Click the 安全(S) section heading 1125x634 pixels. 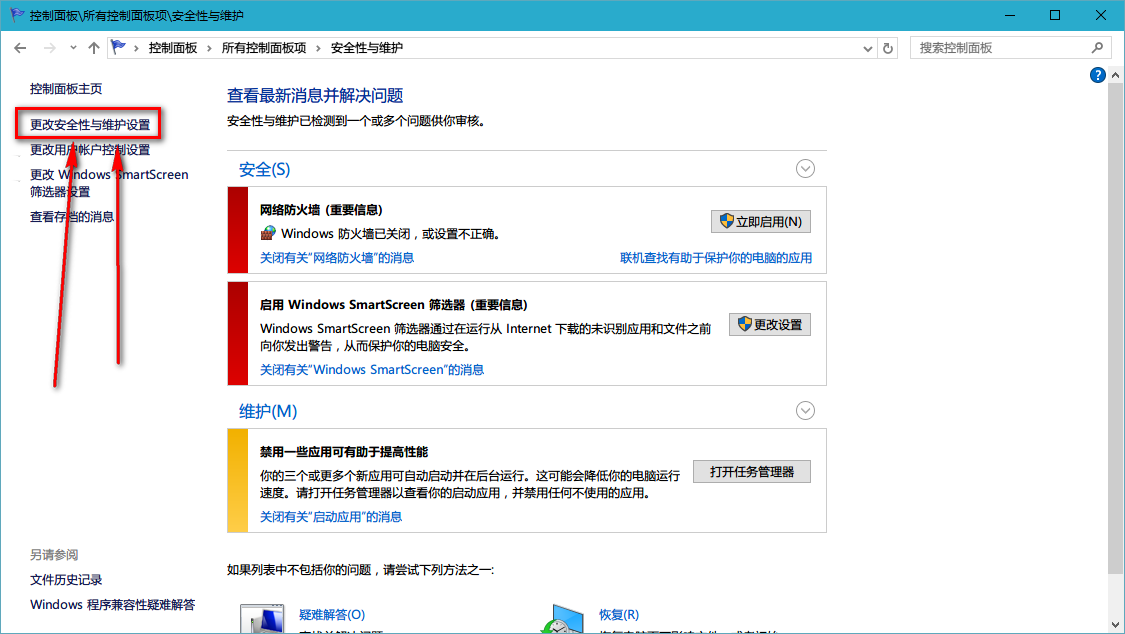click(x=265, y=169)
